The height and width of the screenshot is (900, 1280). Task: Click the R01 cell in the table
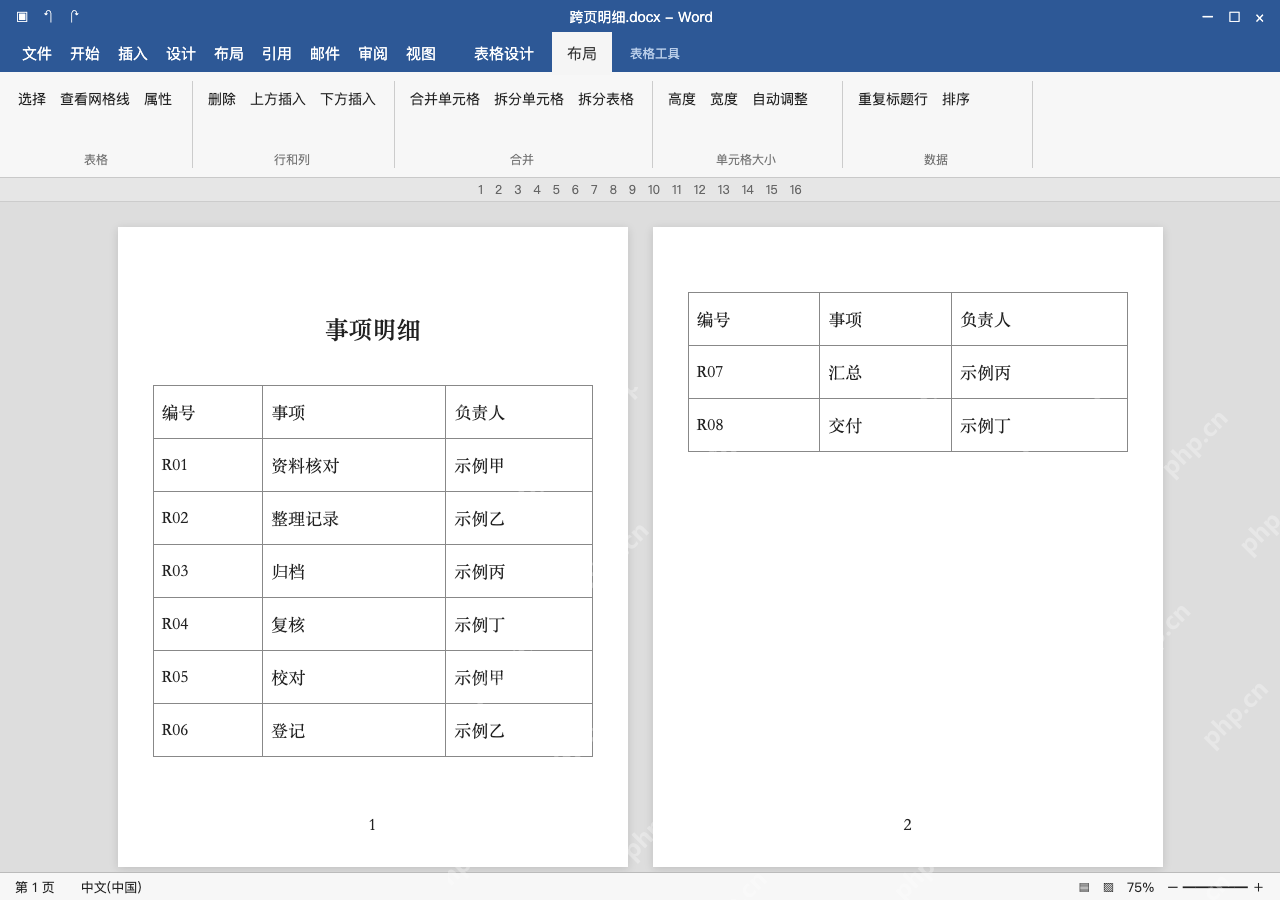[x=208, y=465]
